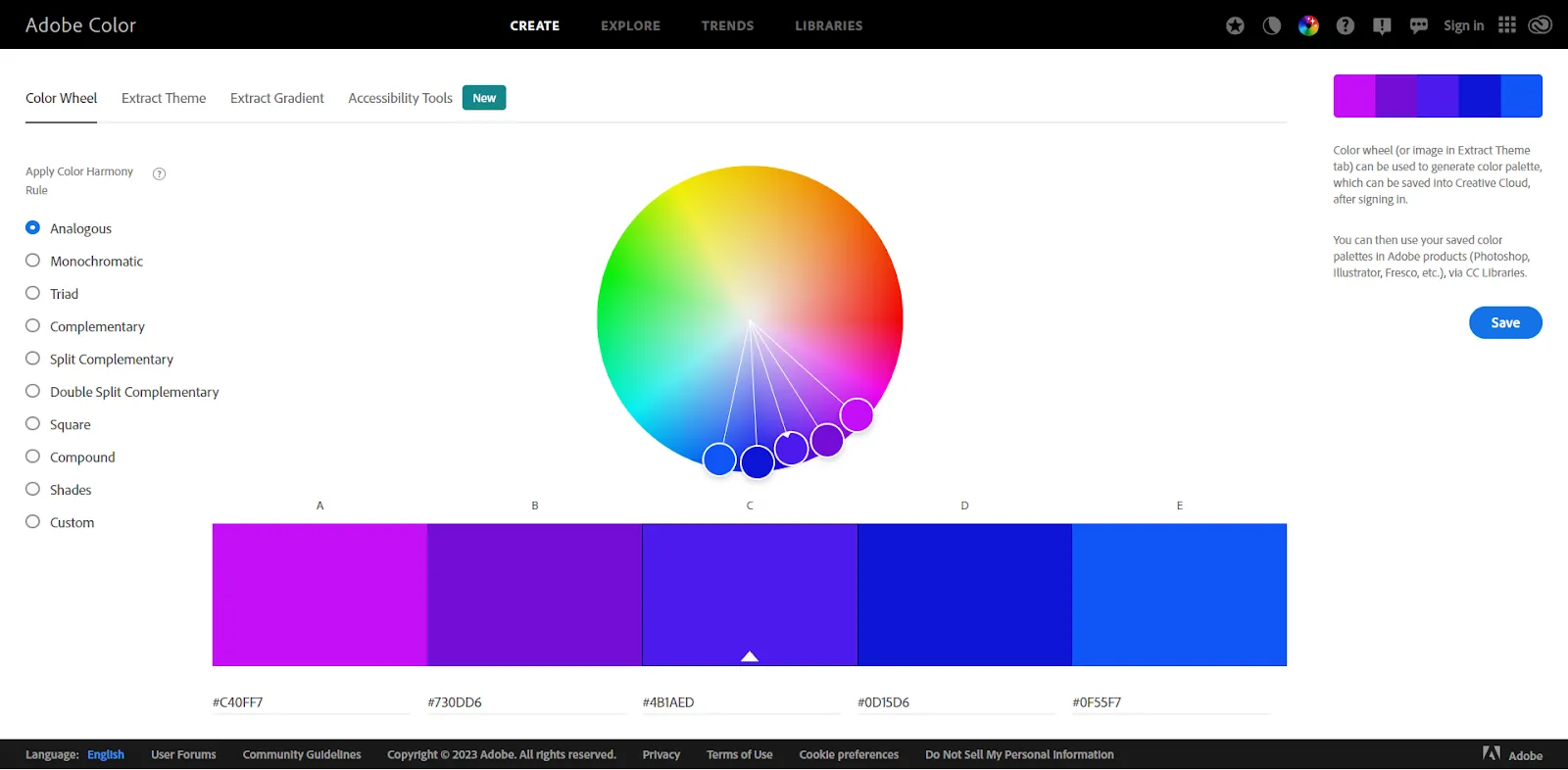Open the Libraries page
Viewport: 1568px width, 770px height.
[829, 25]
